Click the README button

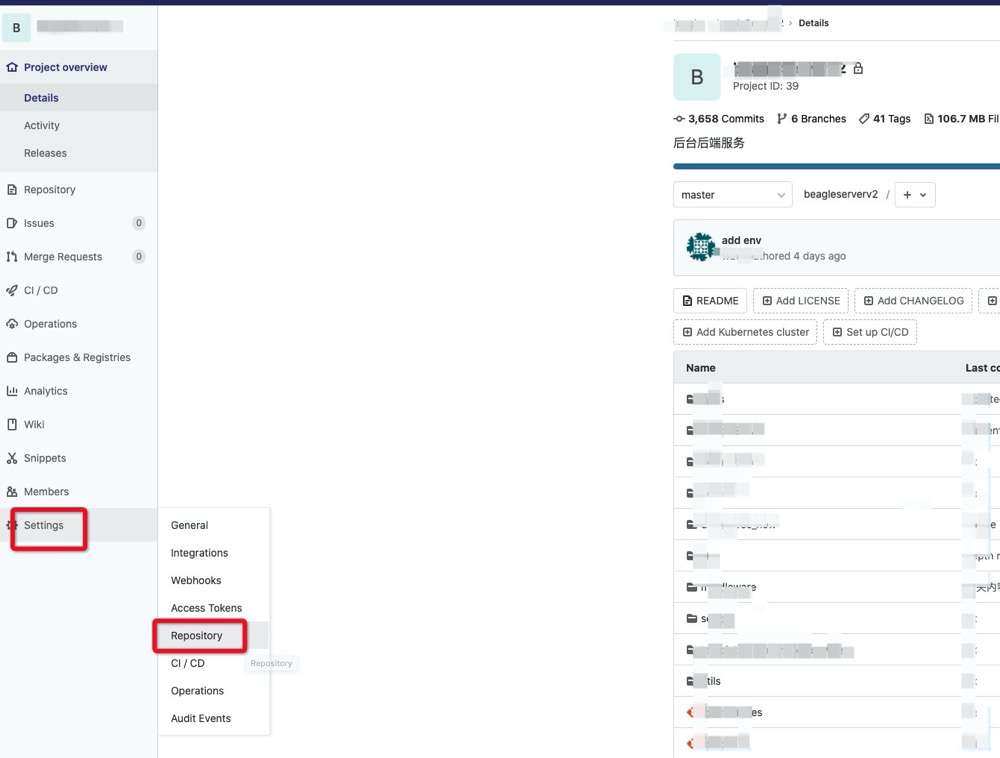click(x=710, y=301)
